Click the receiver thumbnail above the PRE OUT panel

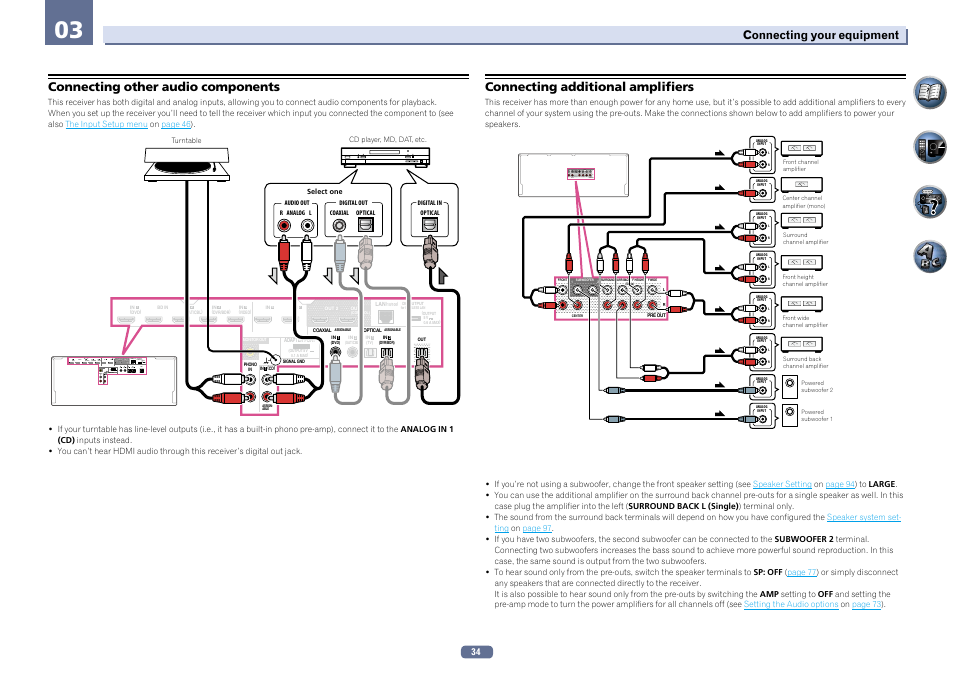click(573, 175)
